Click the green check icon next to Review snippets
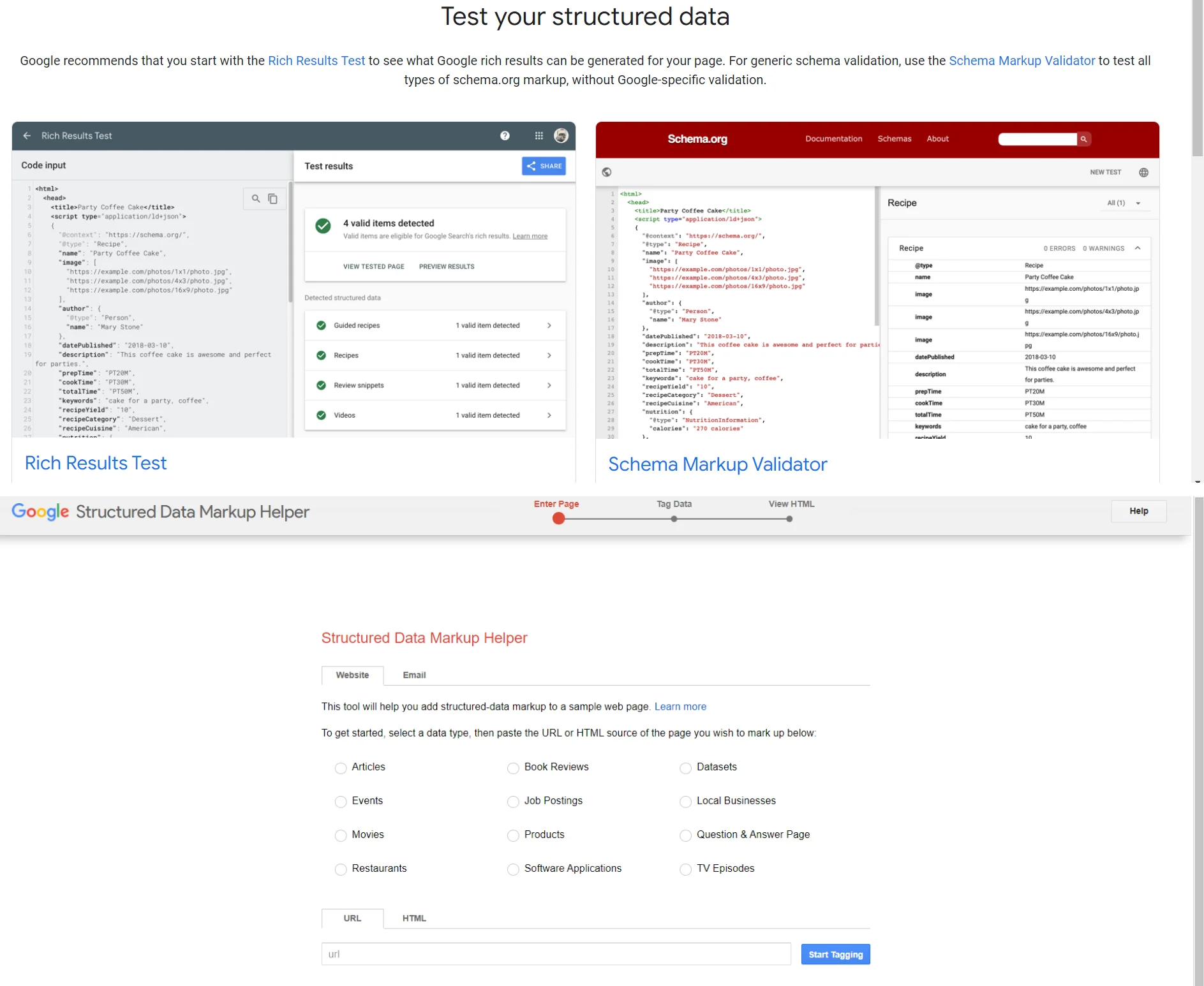The height and width of the screenshot is (986, 1204). 322,385
